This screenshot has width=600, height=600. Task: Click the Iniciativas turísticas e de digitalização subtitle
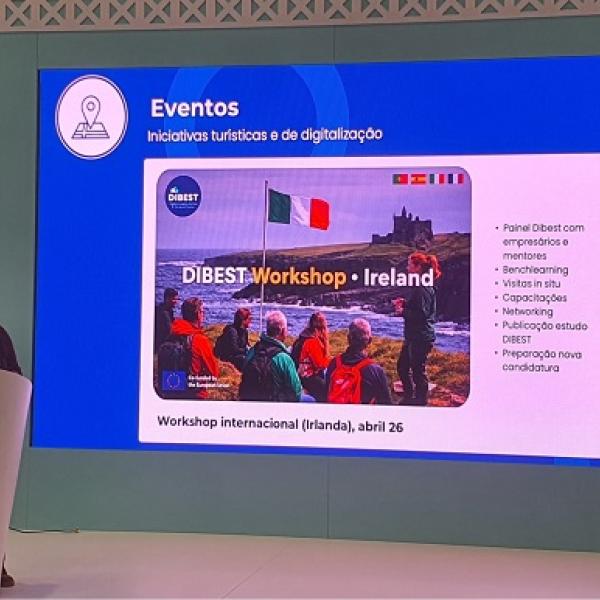coord(264,134)
